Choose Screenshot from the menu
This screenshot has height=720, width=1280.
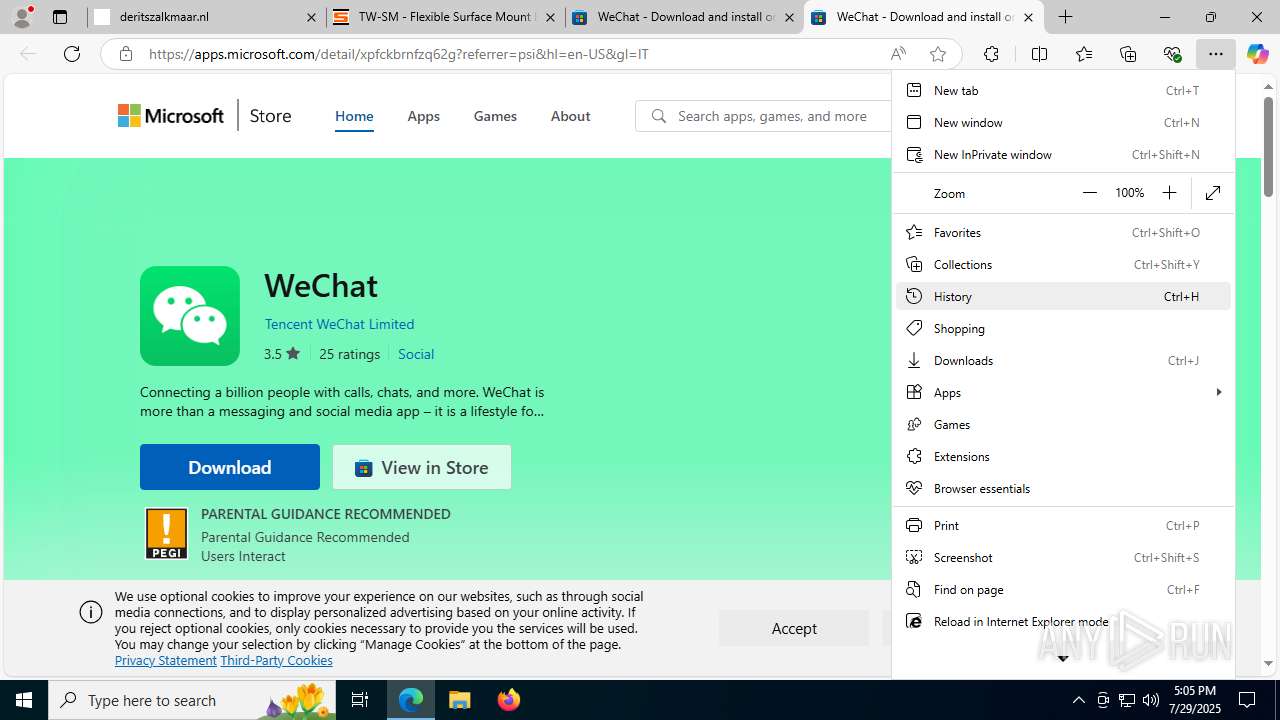pos(1063,557)
